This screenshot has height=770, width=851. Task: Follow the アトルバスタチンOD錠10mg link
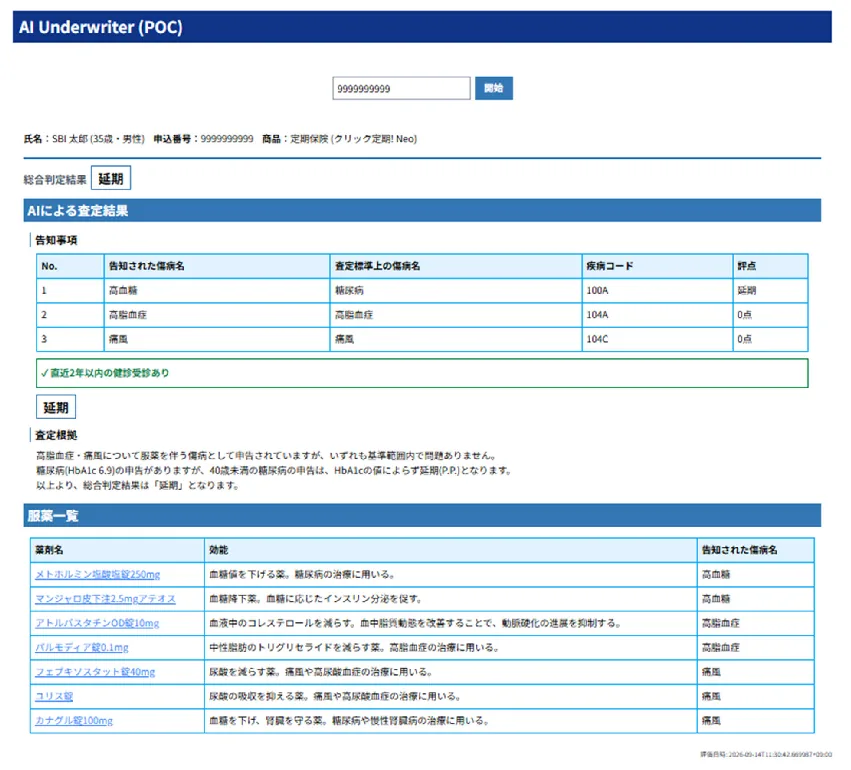(x=97, y=623)
